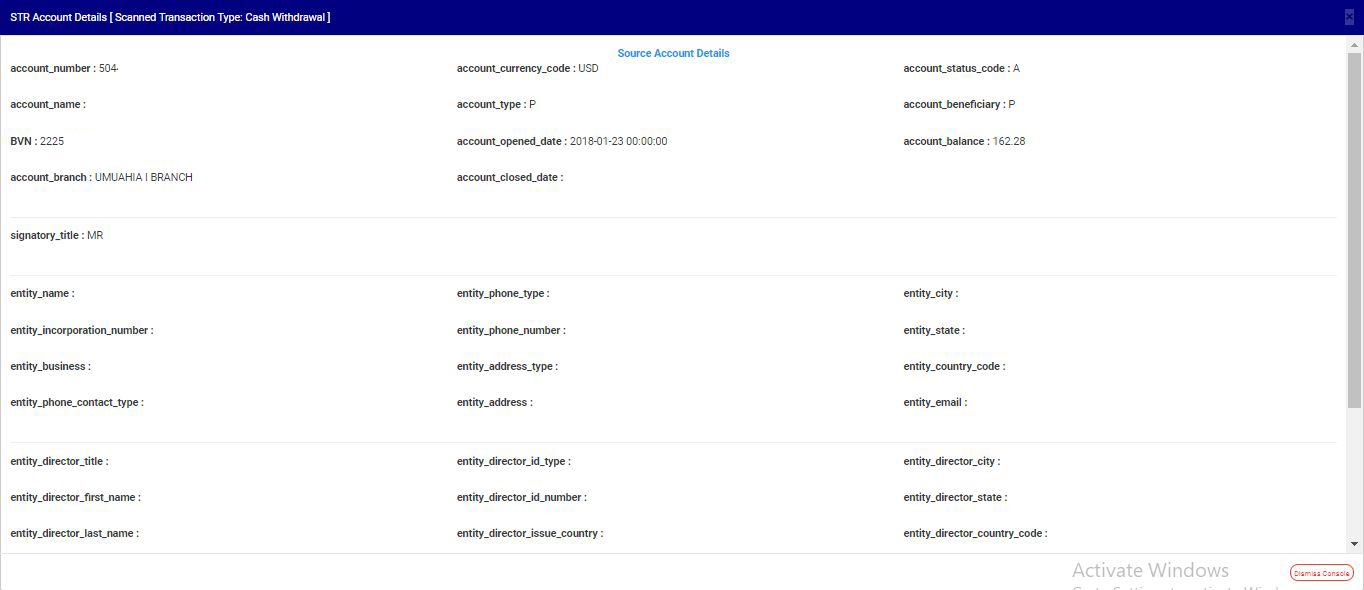Click the Source Account Details heading
The image size is (1364, 590).
[673, 53]
